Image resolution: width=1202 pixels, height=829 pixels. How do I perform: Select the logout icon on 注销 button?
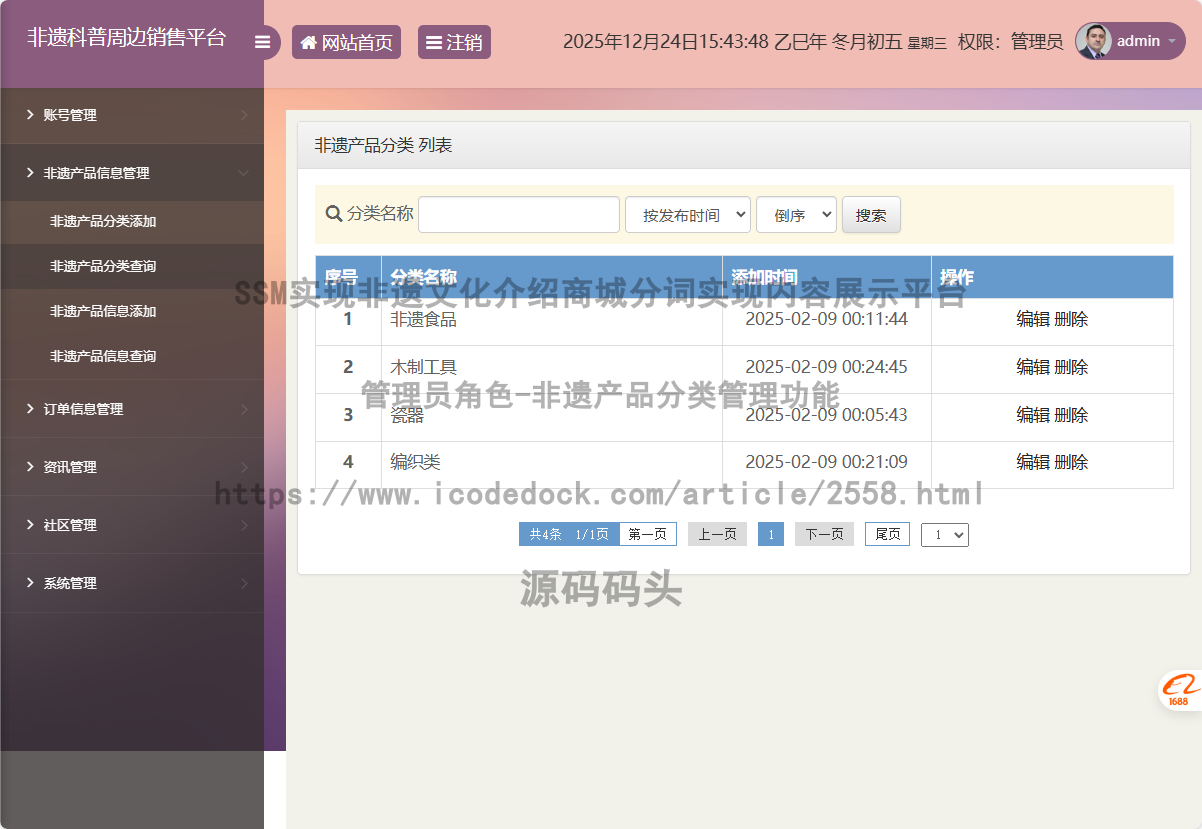click(434, 41)
